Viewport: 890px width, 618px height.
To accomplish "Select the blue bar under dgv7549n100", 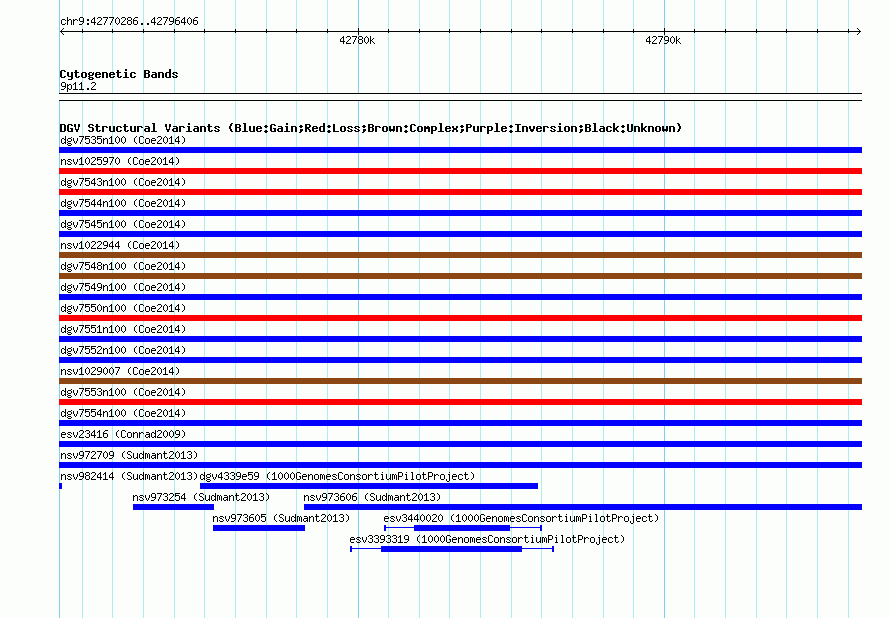I will pyautogui.click(x=460, y=297).
